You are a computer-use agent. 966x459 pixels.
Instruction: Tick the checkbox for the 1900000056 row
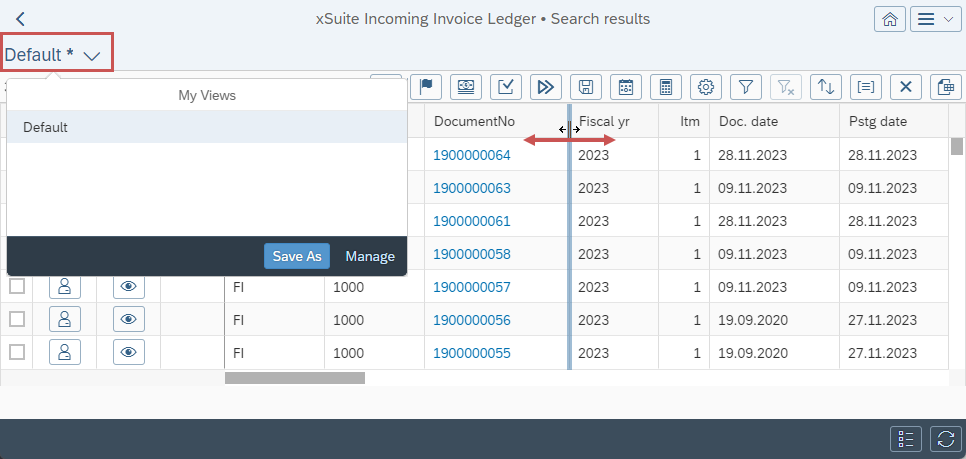tap(17, 320)
